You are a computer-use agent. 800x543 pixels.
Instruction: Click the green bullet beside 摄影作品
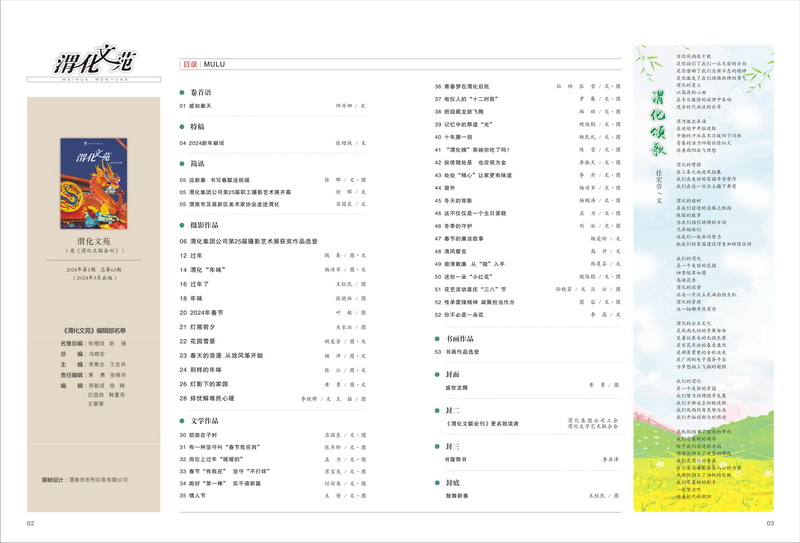[183, 226]
